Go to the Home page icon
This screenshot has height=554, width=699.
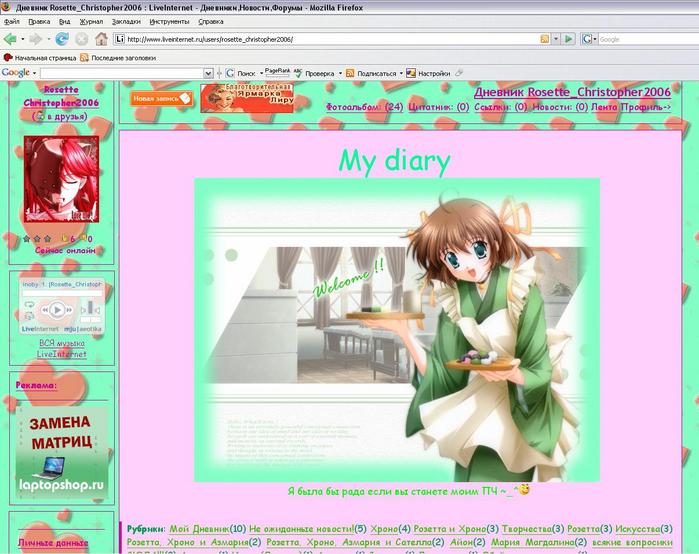pyautogui.click(x=101, y=39)
